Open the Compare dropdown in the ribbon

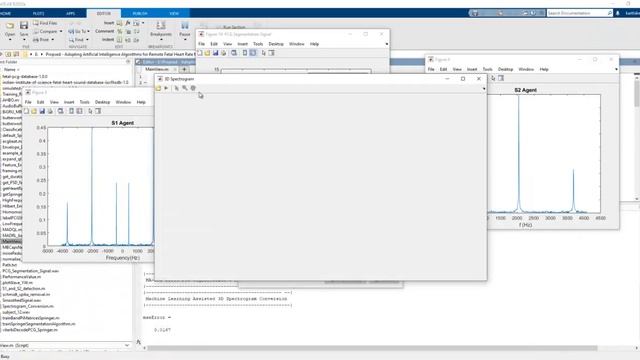[x=48, y=31]
